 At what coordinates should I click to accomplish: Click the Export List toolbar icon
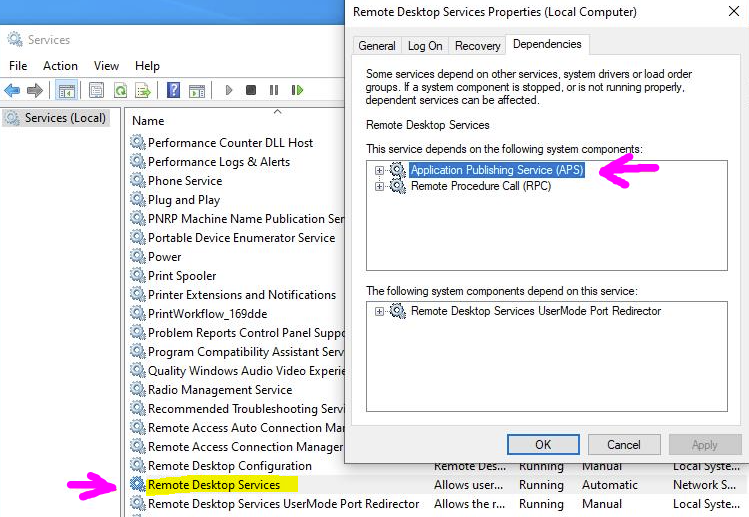tap(143, 91)
